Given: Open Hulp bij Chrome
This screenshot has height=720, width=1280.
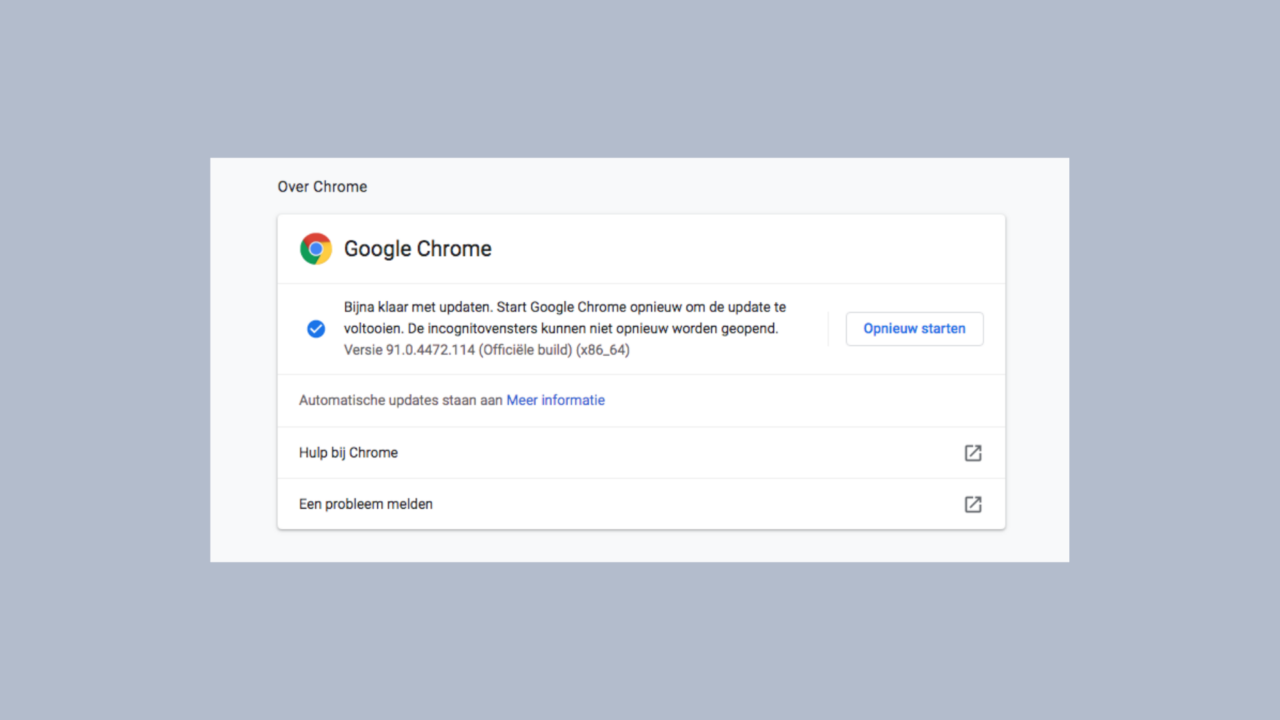Looking at the screenshot, I should [x=348, y=452].
